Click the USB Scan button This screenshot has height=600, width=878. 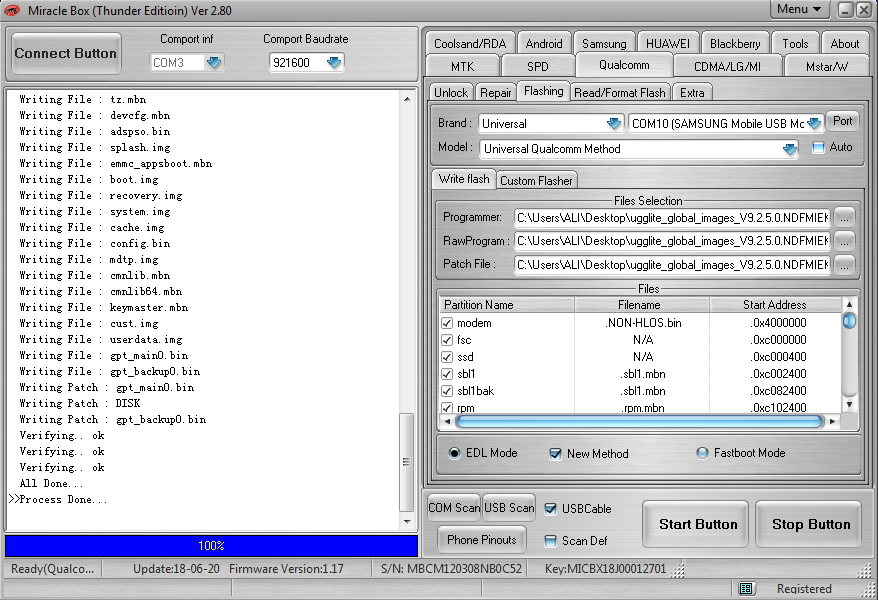pos(509,508)
